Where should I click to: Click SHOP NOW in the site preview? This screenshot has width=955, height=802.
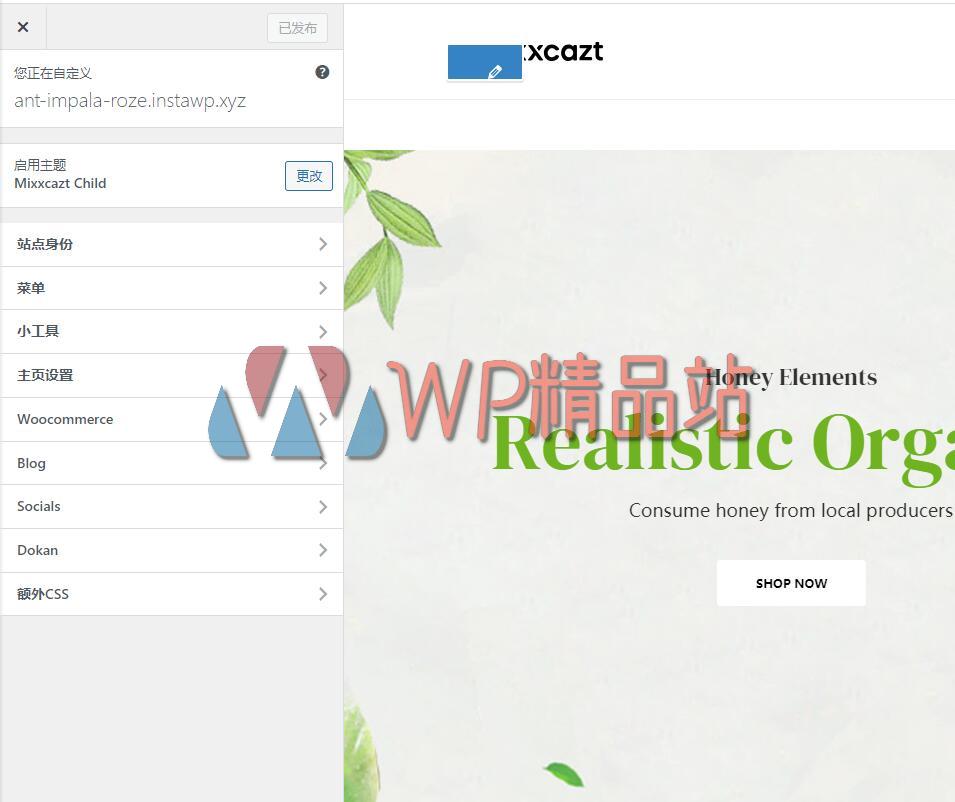tap(791, 583)
